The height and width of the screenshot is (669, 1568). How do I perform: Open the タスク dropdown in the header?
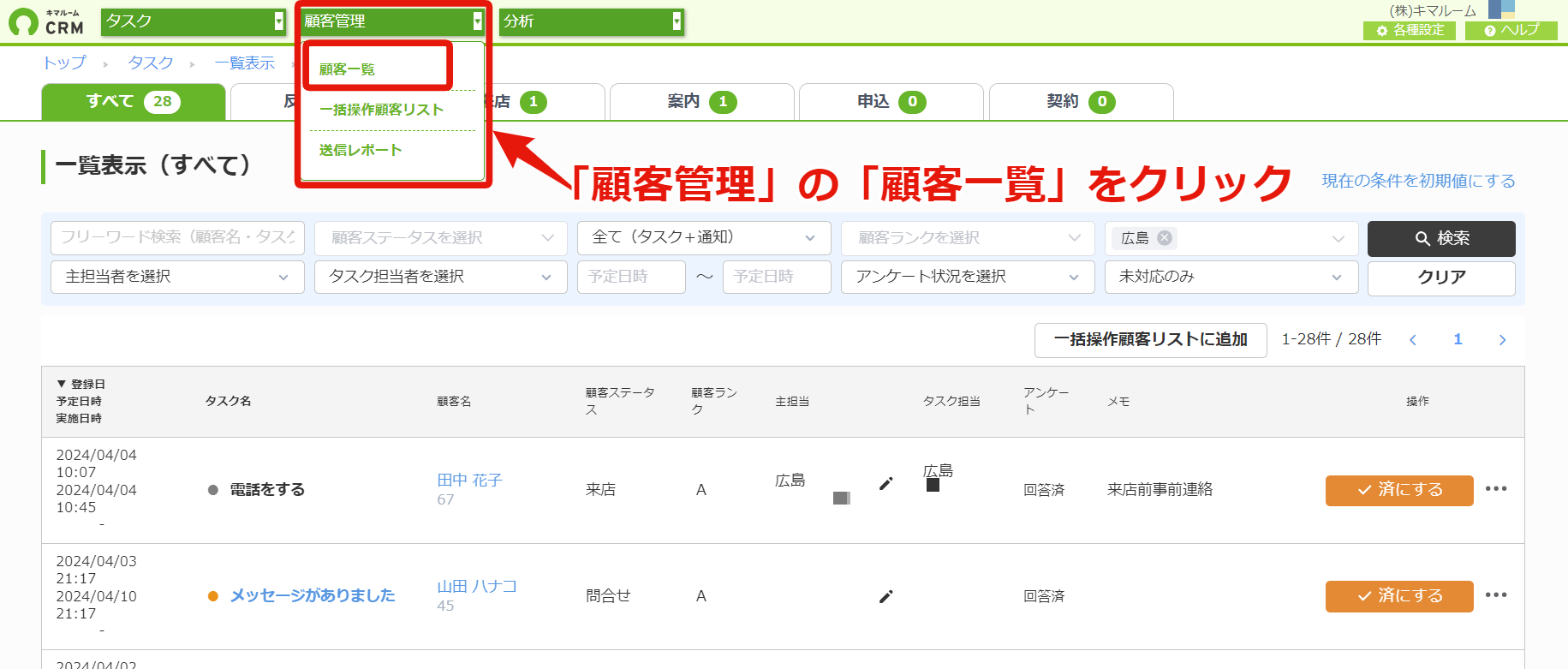tap(194, 21)
